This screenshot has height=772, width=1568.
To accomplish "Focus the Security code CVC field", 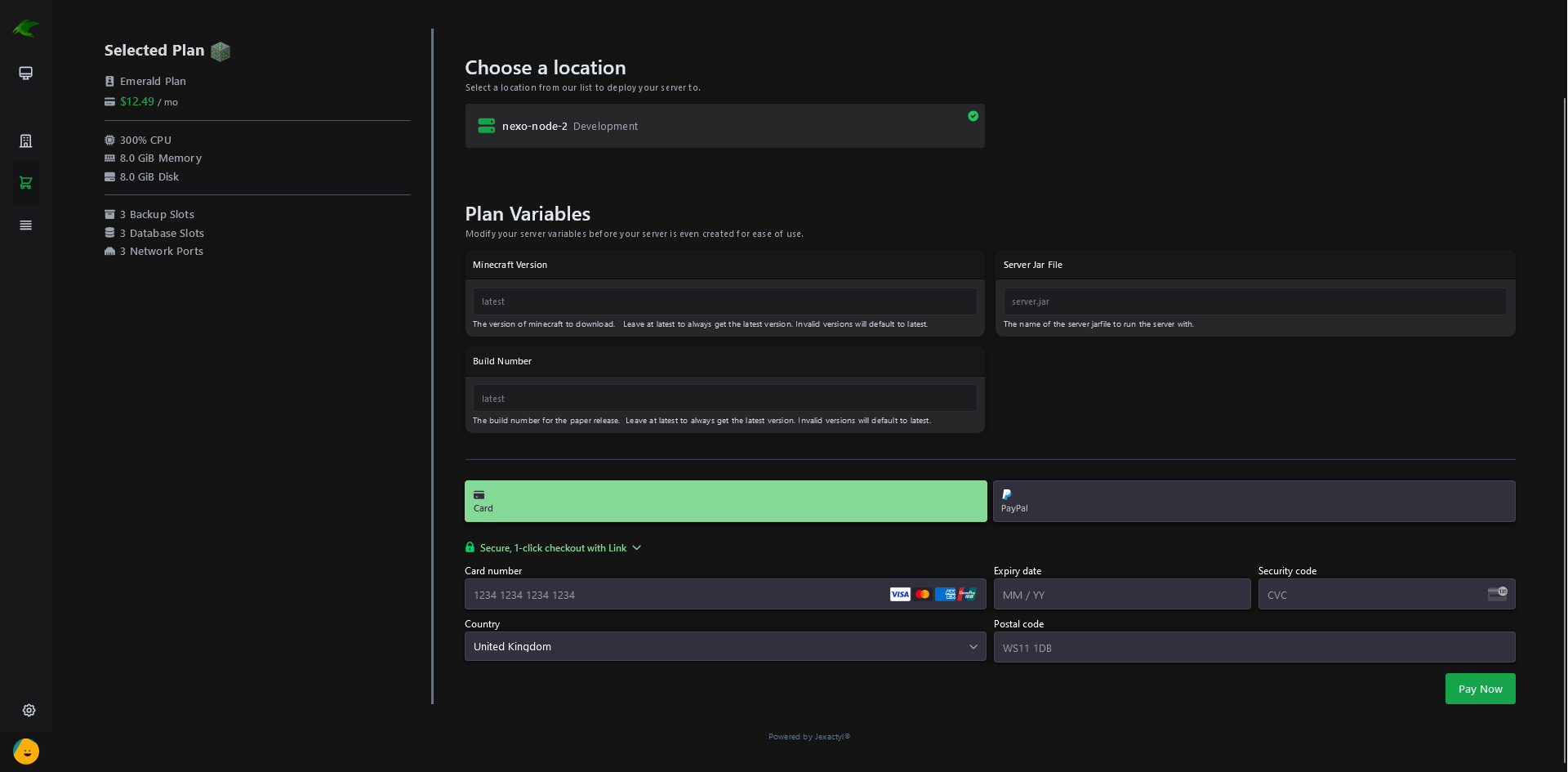I will coord(1387,594).
